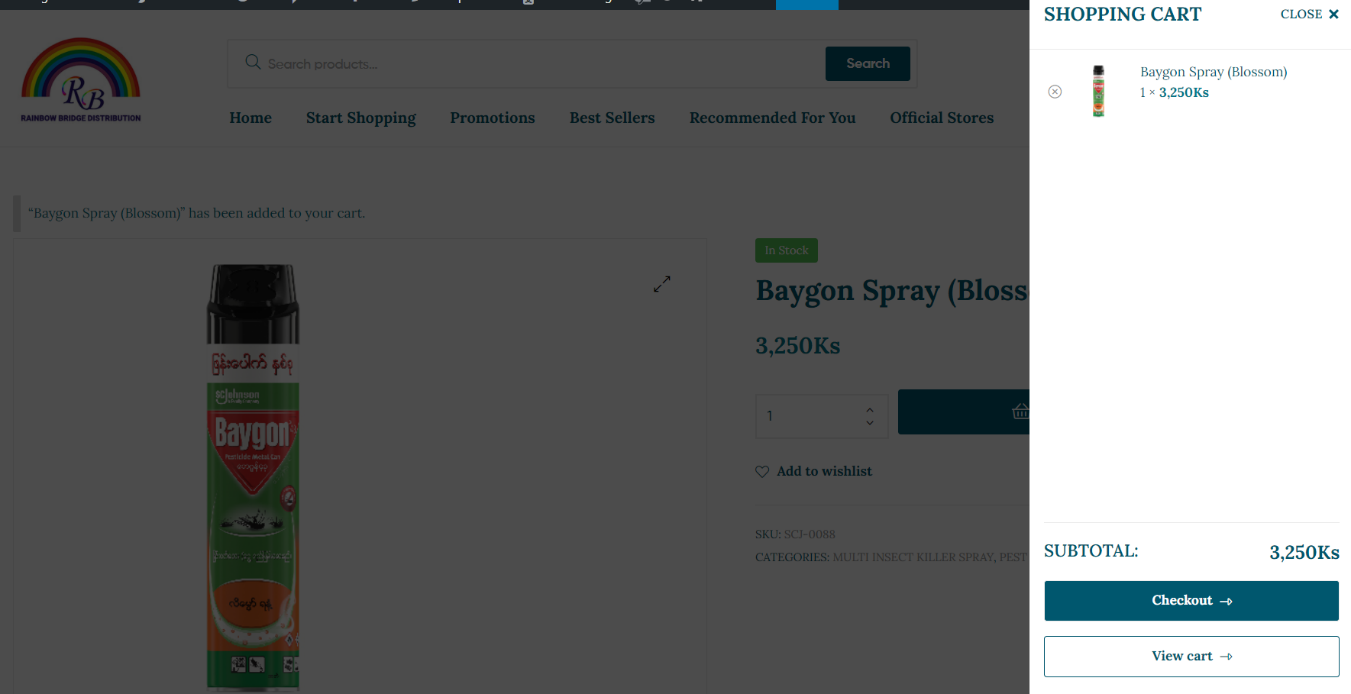Click the SUBTOTAL: label
Image resolution: width=1351 pixels, height=694 pixels.
click(x=1091, y=551)
